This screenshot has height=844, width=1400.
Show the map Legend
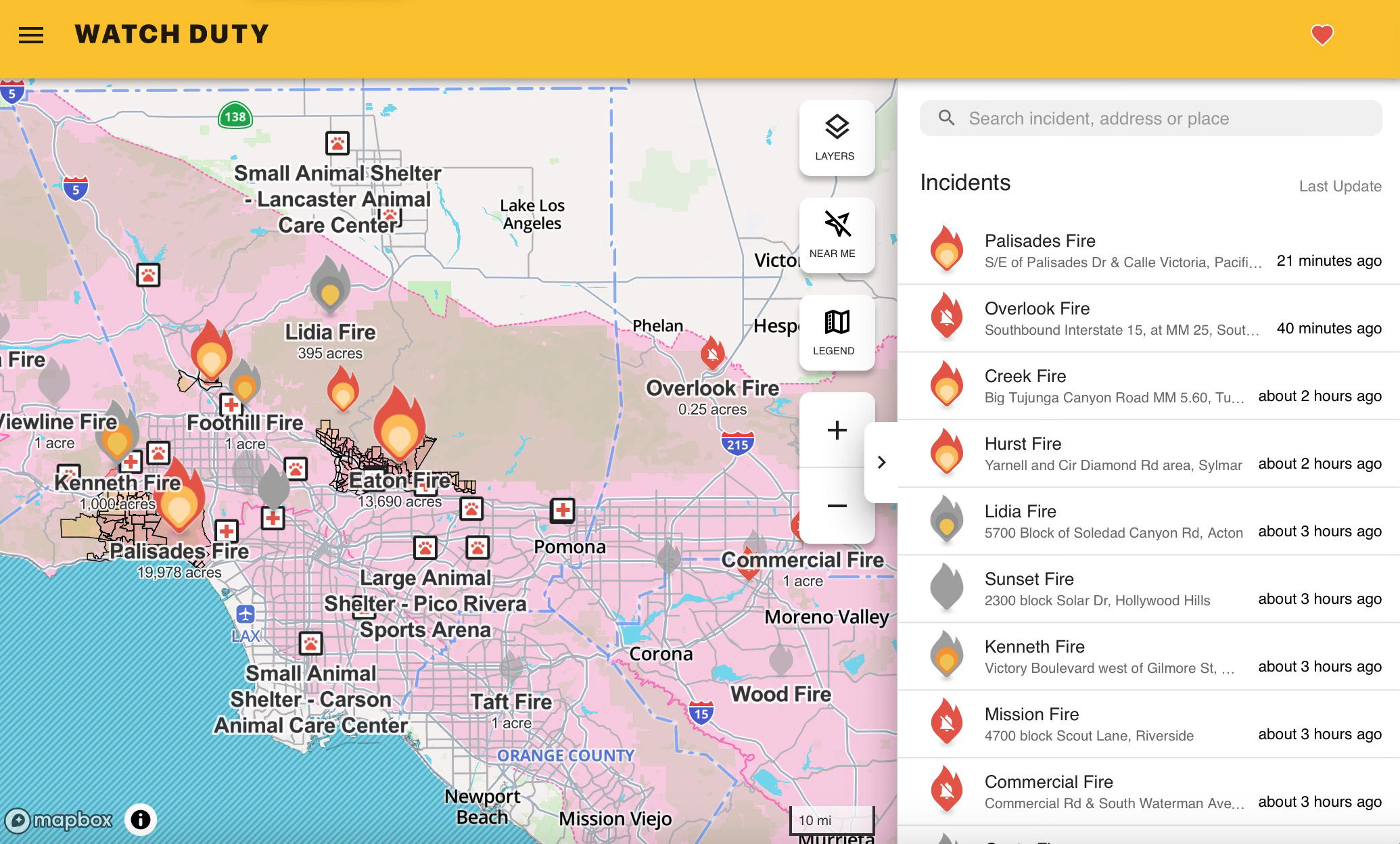[837, 333]
